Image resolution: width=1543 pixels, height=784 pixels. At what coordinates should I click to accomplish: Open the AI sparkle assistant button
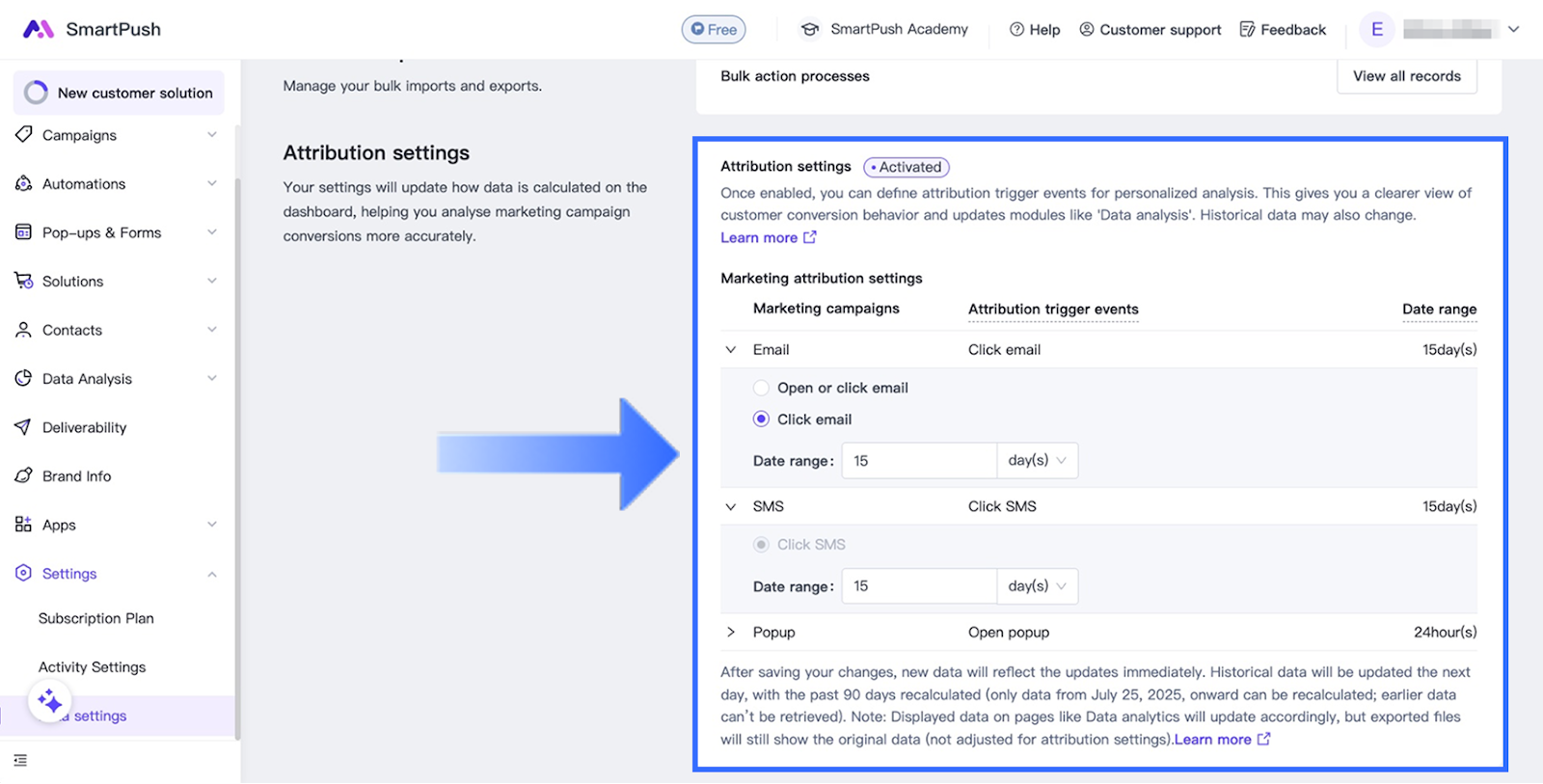point(49,701)
